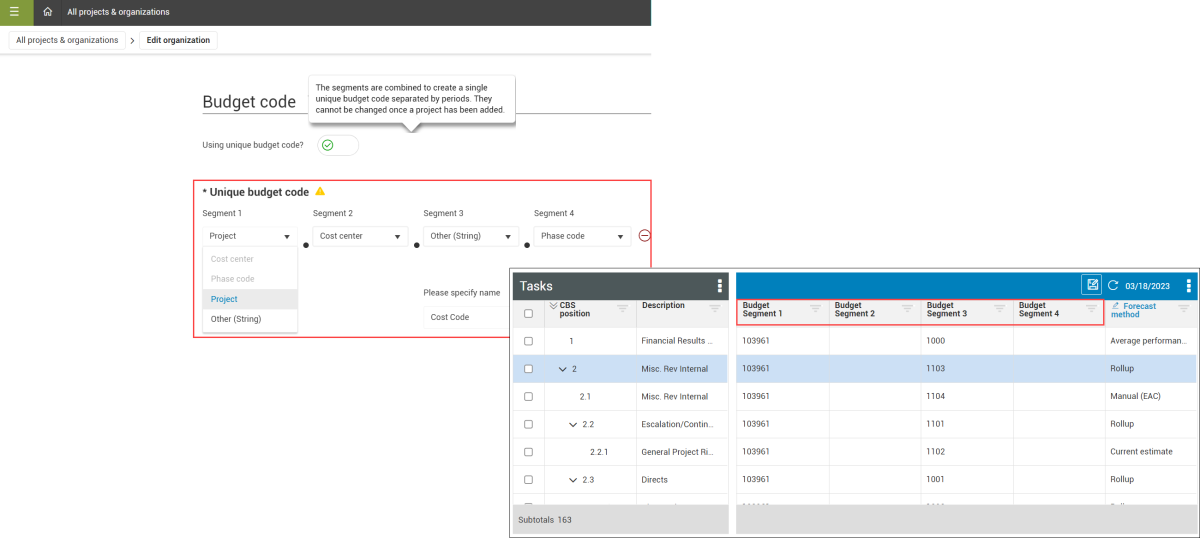The height and width of the screenshot is (538, 1200).
Task: Toggle the Using unique budget code switch
Action: [x=337, y=145]
